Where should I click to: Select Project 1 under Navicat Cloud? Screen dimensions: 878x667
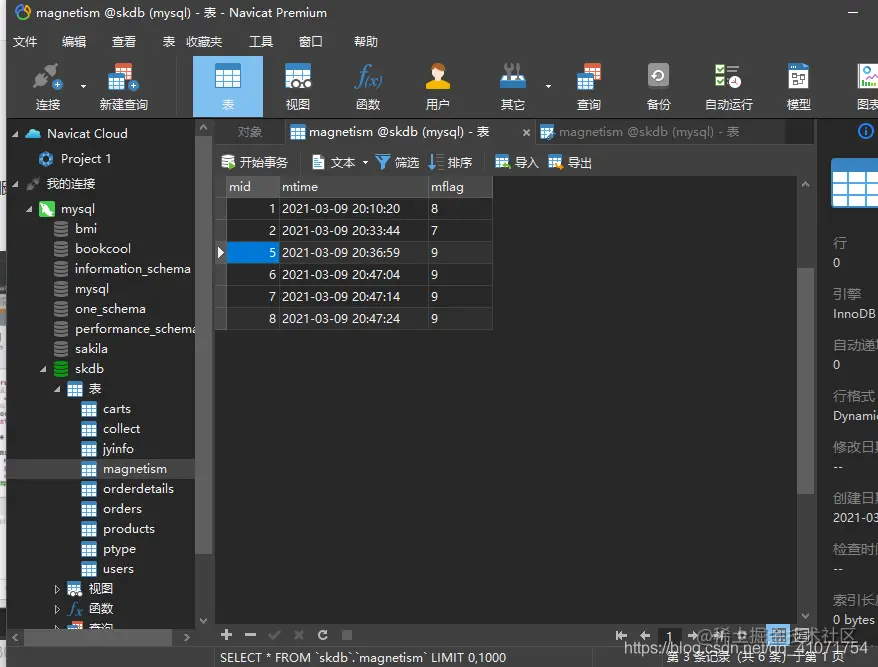[86, 159]
